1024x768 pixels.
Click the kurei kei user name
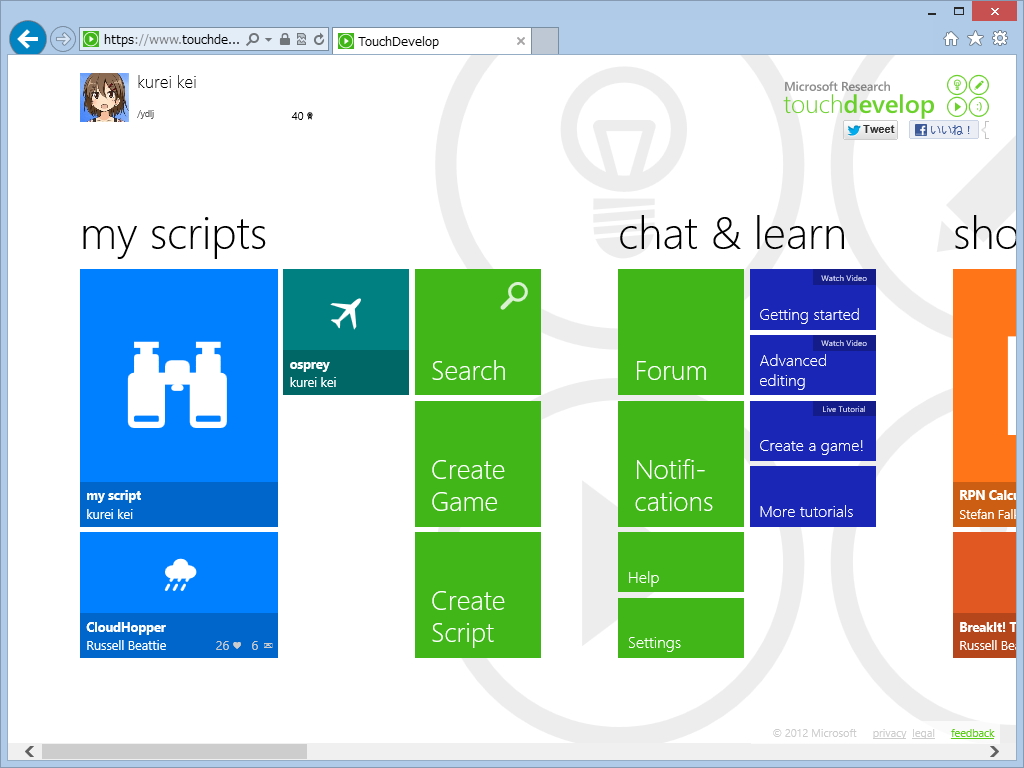pyautogui.click(x=167, y=82)
